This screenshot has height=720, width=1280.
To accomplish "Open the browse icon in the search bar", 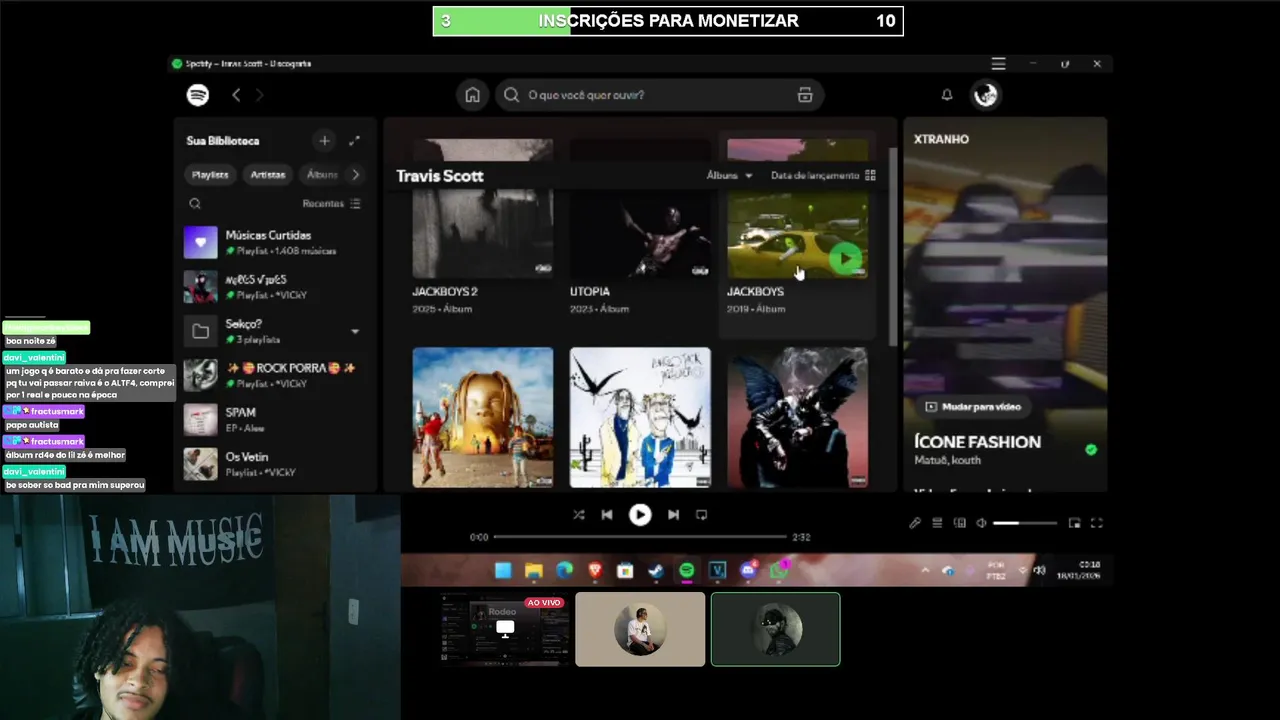I will pyautogui.click(x=805, y=95).
